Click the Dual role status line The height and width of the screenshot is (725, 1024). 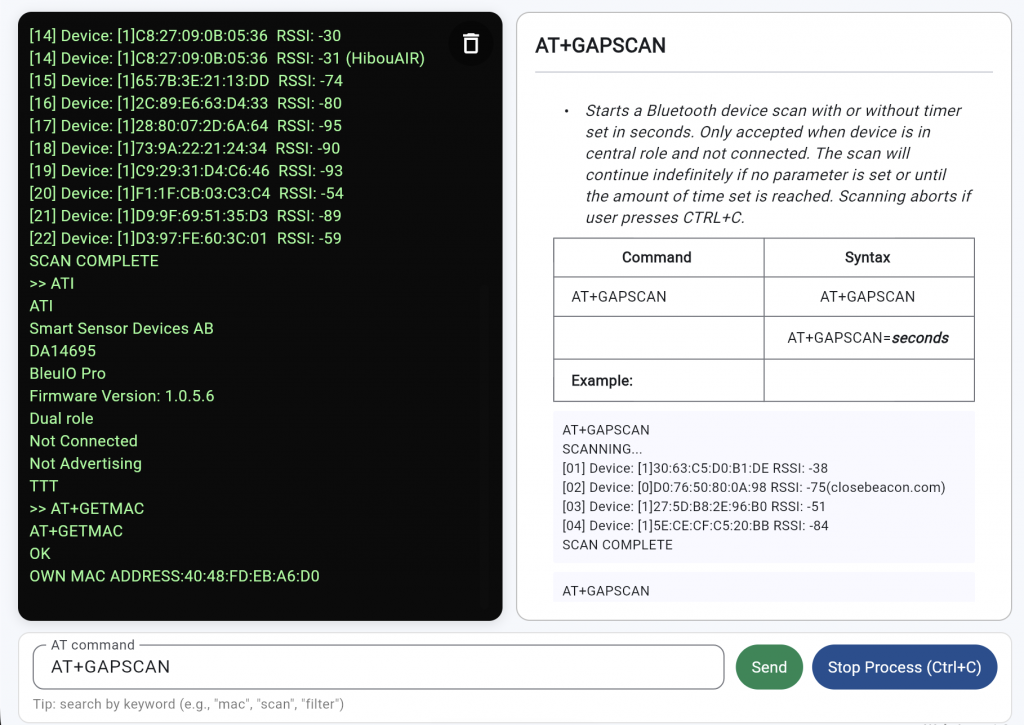click(x=61, y=419)
